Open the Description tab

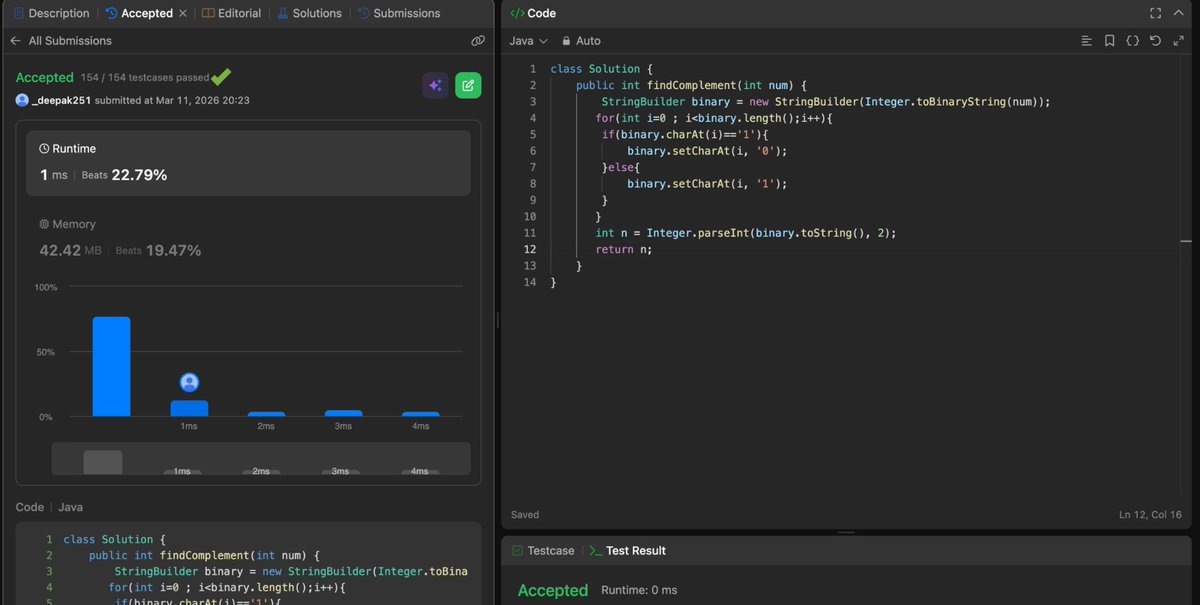click(x=51, y=13)
